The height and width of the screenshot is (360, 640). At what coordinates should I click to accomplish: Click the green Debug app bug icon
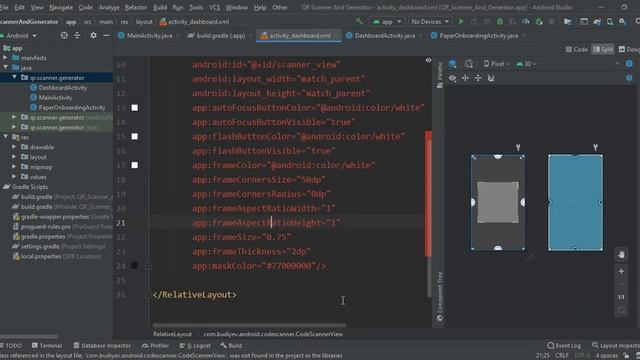(500, 21)
